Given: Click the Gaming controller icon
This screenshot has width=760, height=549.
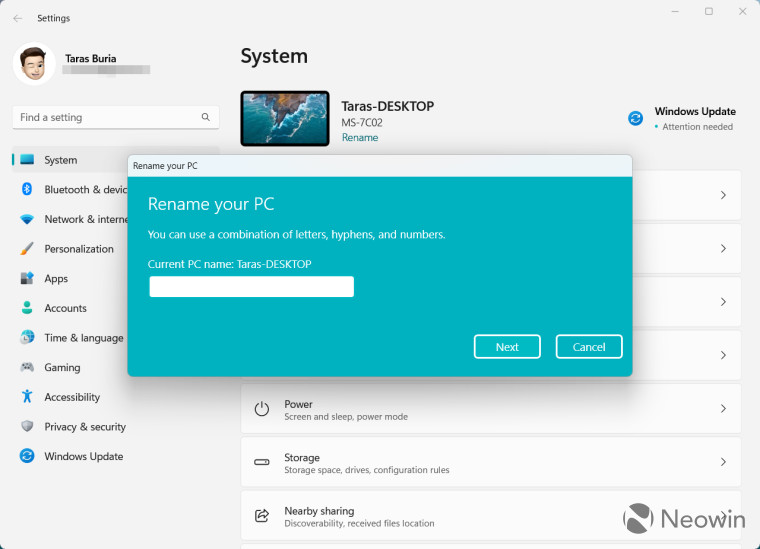Looking at the screenshot, I should click(27, 367).
